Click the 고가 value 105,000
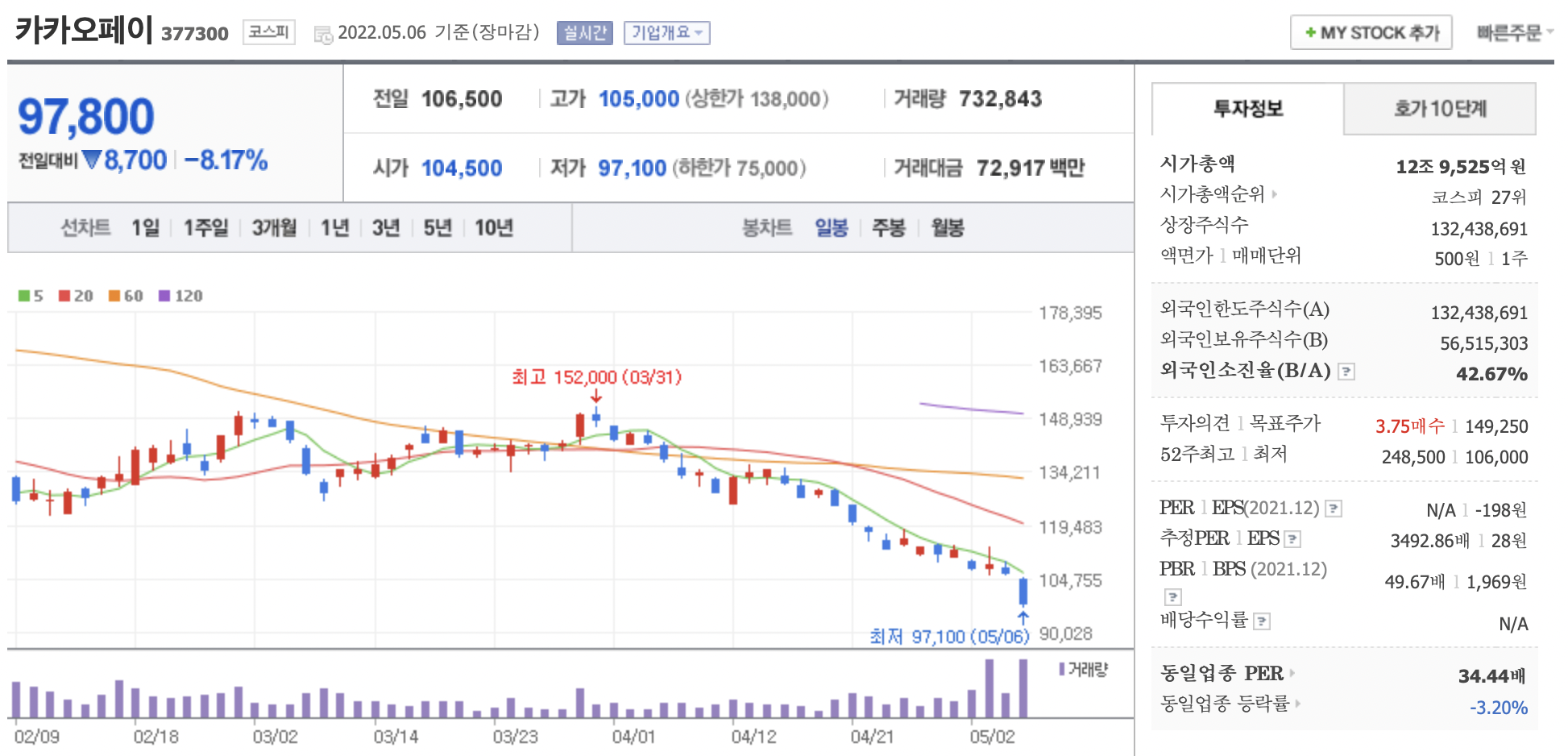 639,99
